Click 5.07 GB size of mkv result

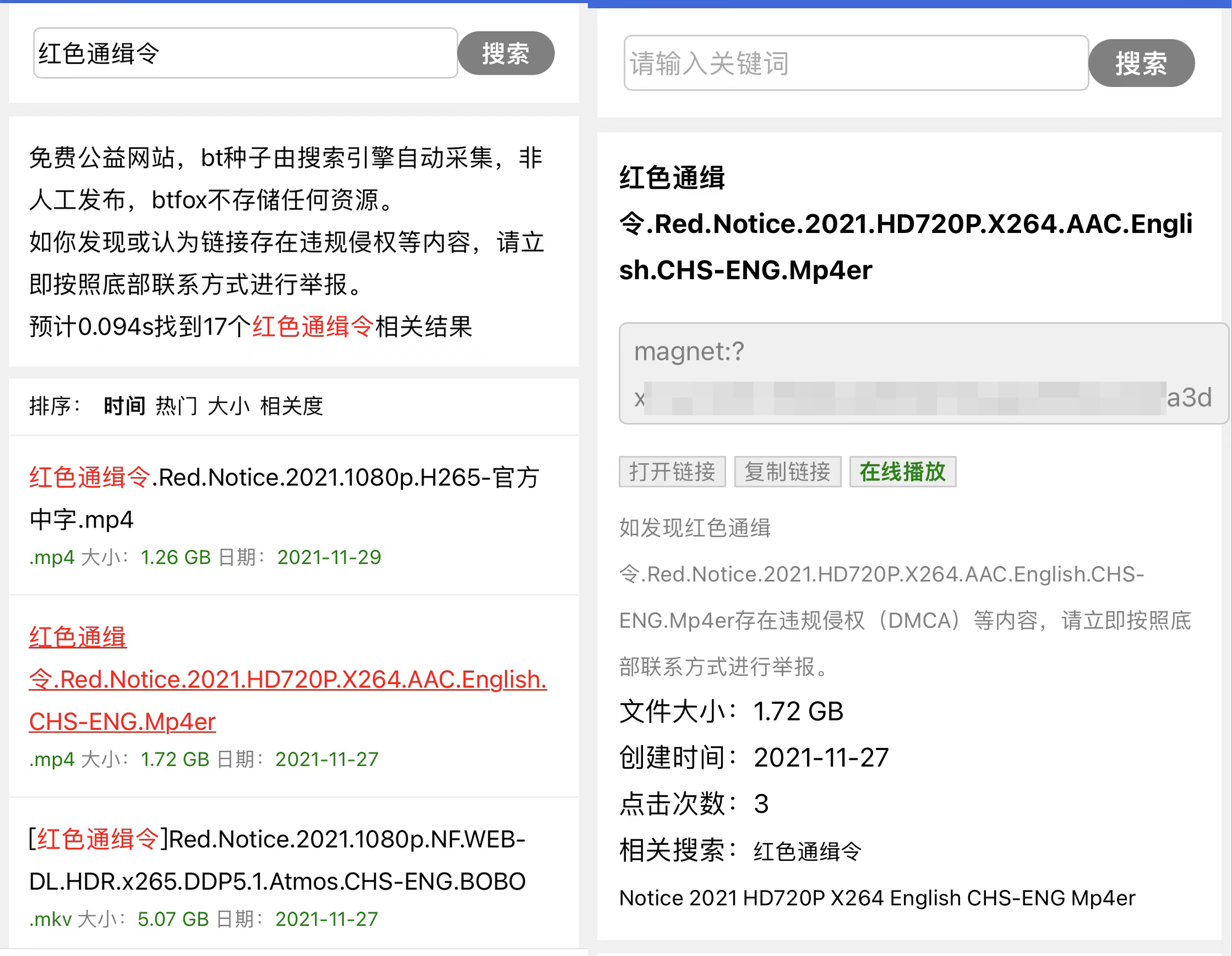click(x=173, y=919)
